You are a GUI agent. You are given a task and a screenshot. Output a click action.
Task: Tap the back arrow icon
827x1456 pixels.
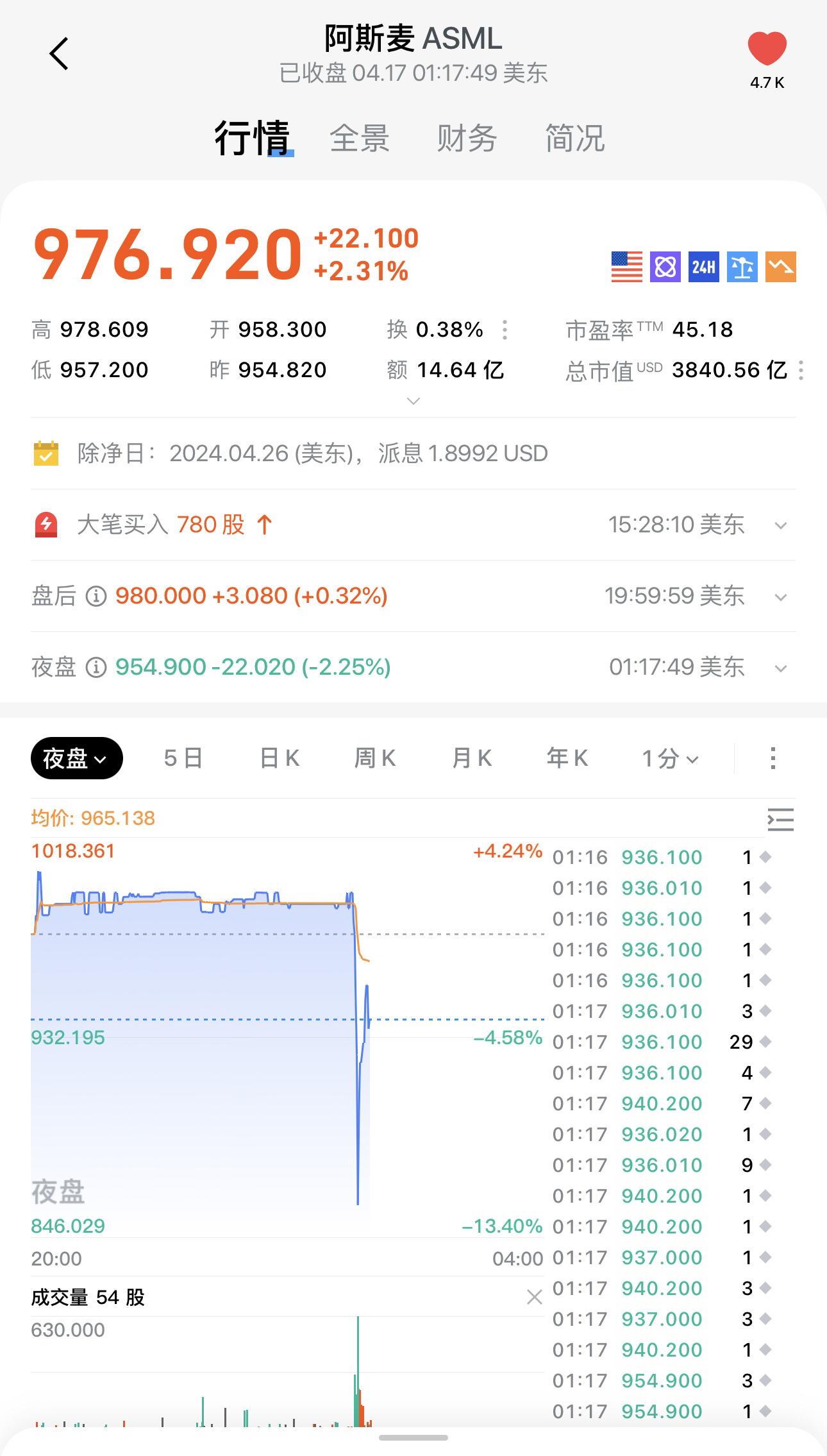[x=59, y=54]
